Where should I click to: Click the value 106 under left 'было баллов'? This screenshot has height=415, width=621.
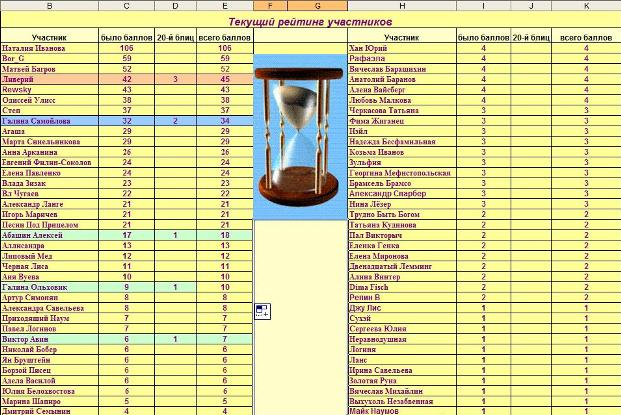pos(126,48)
